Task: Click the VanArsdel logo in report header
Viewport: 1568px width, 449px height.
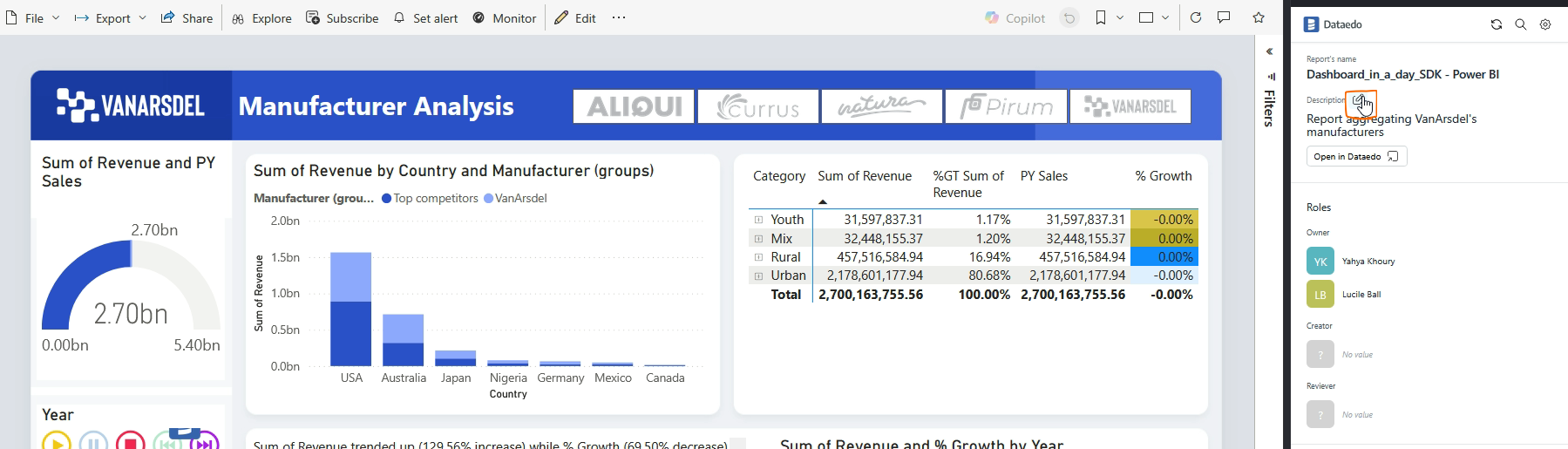Action: [131, 105]
